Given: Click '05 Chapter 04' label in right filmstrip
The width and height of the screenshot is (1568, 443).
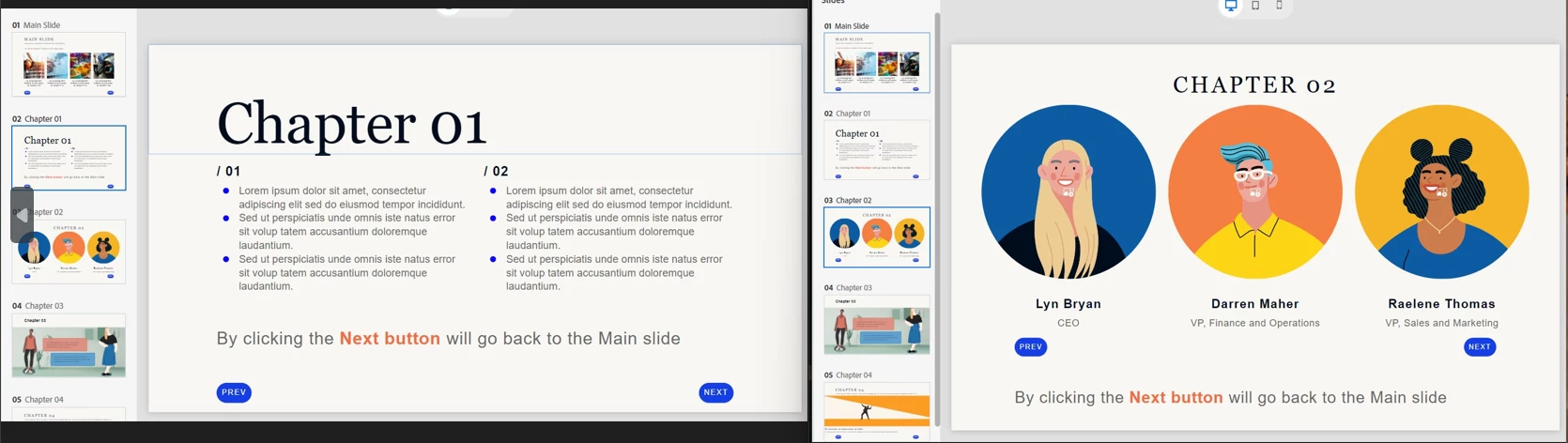Looking at the screenshot, I should coord(848,375).
